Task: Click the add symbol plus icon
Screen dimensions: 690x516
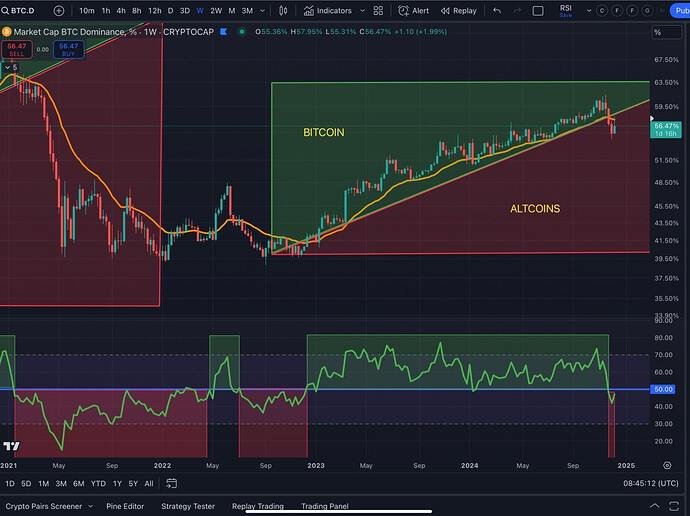Action: pos(59,11)
